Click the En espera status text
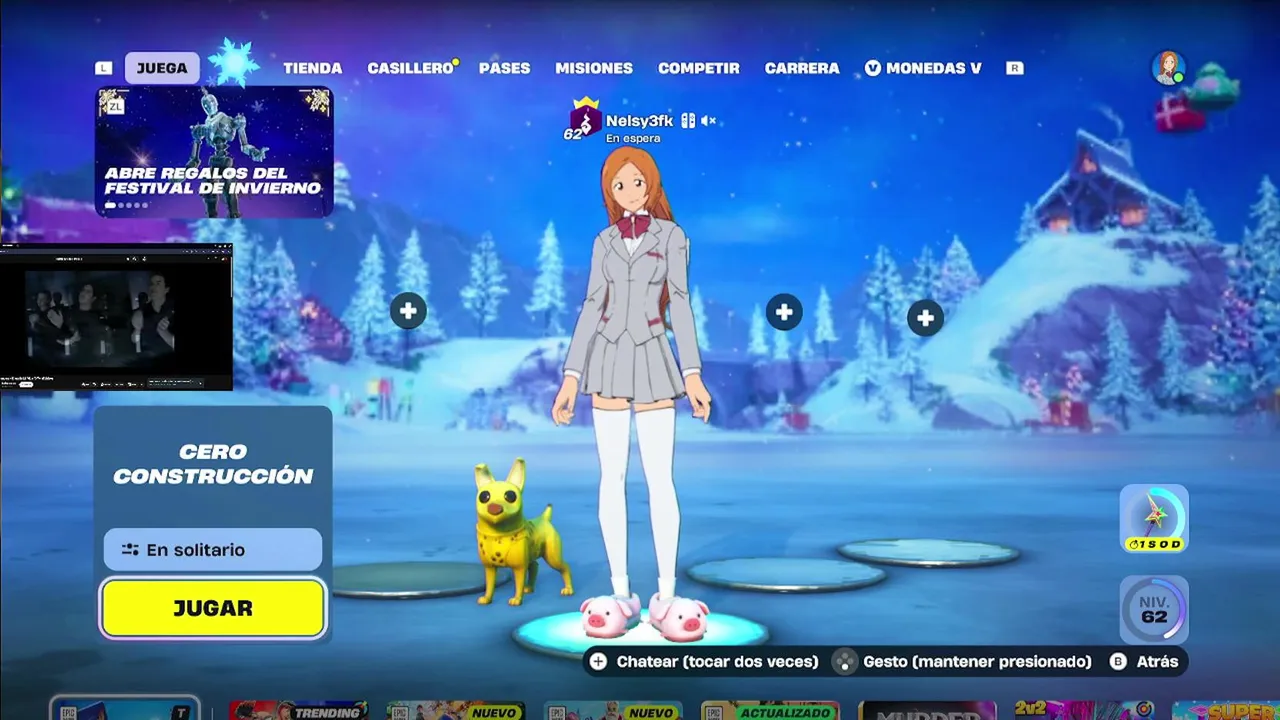The width and height of the screenshot is (1280, 720). (633, 139)
